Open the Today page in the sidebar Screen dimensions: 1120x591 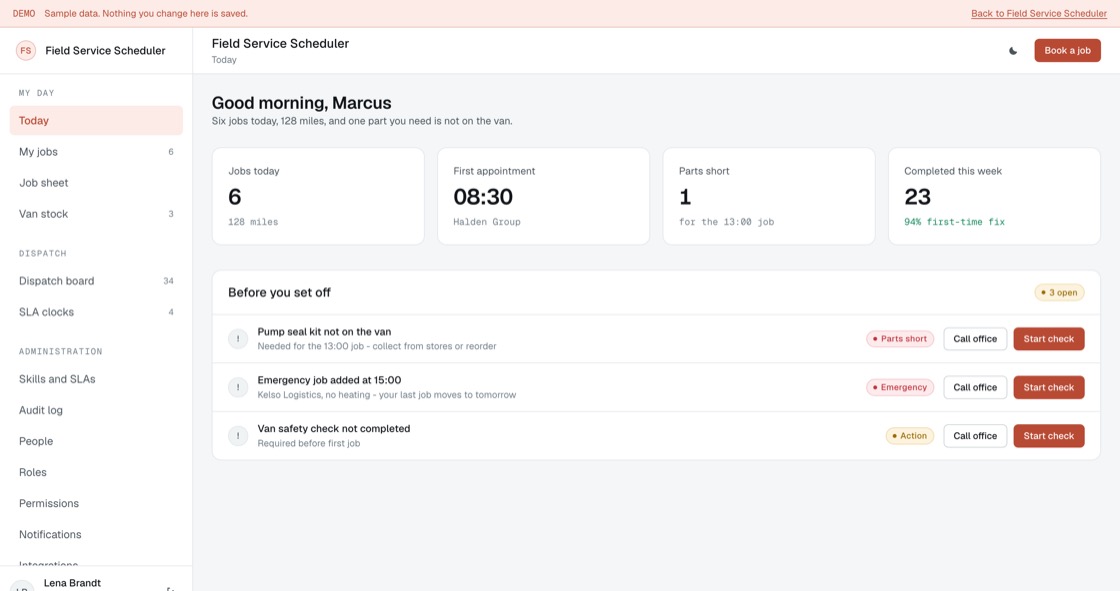[96, 121]
